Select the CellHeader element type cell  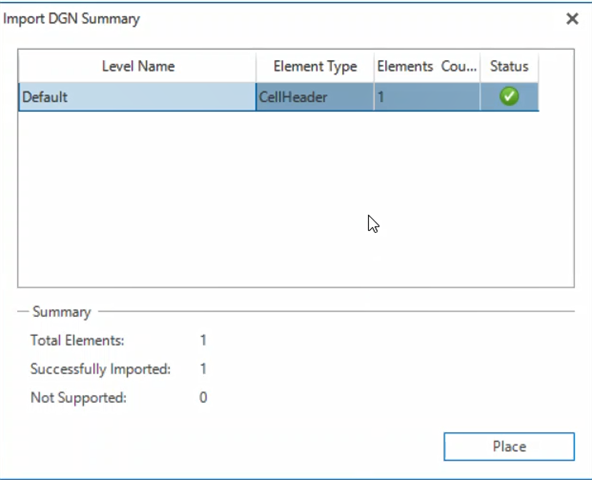click(x=315, y=97)
